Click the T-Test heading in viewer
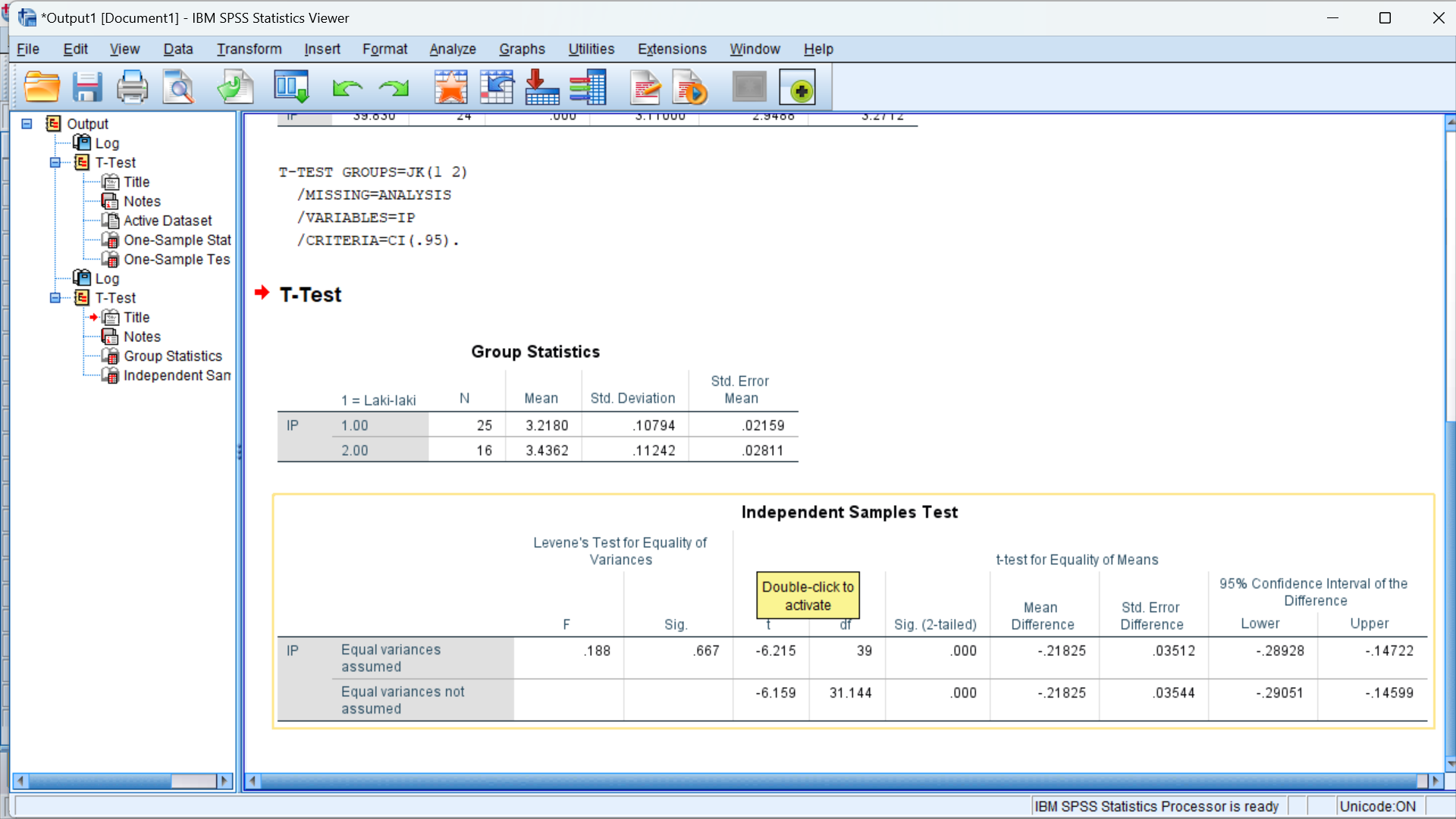1456x819 pixels. pyautogui.click(x=310, y=294)
